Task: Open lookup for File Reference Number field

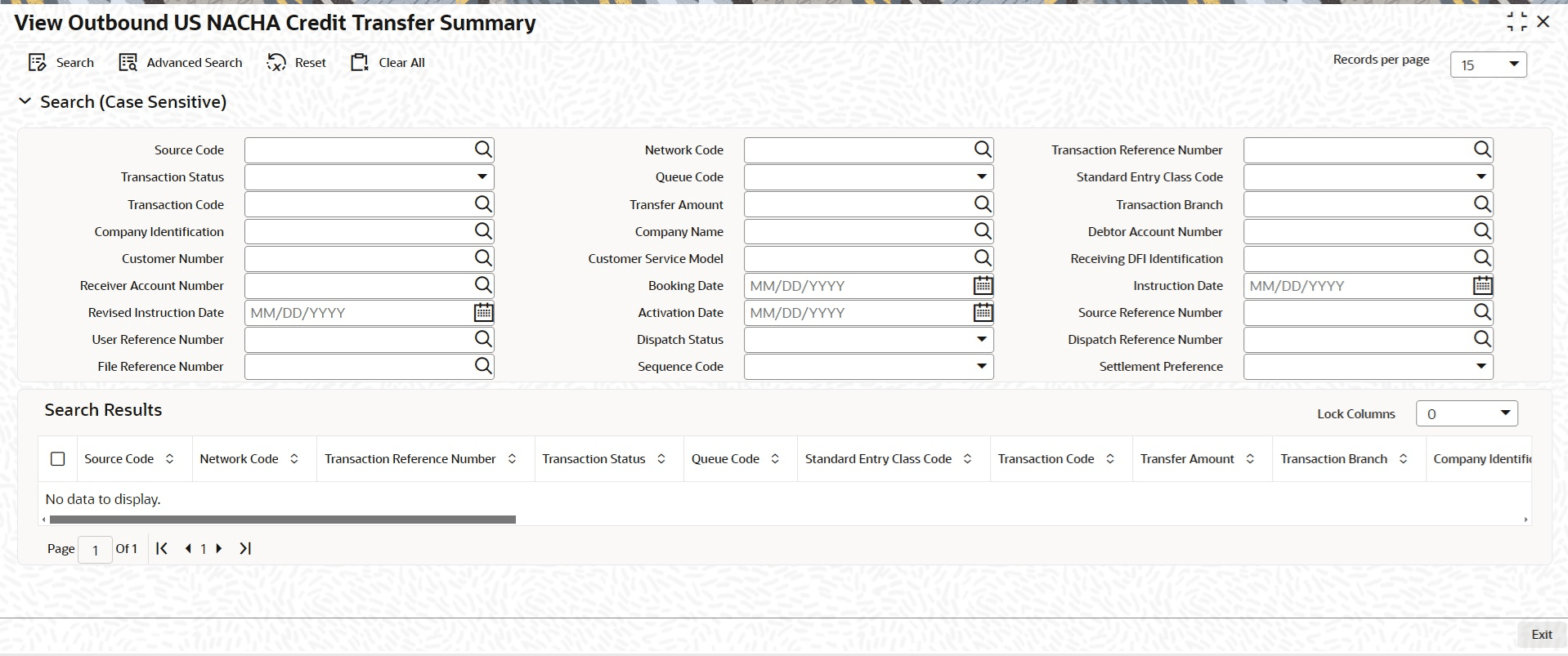Action: tap(483, 366)
